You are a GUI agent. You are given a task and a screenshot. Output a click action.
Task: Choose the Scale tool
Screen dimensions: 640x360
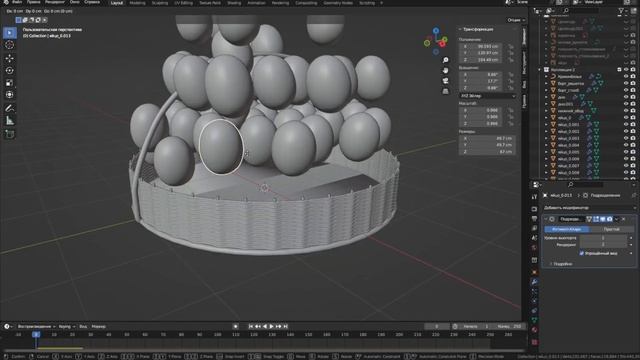point(10,83)
